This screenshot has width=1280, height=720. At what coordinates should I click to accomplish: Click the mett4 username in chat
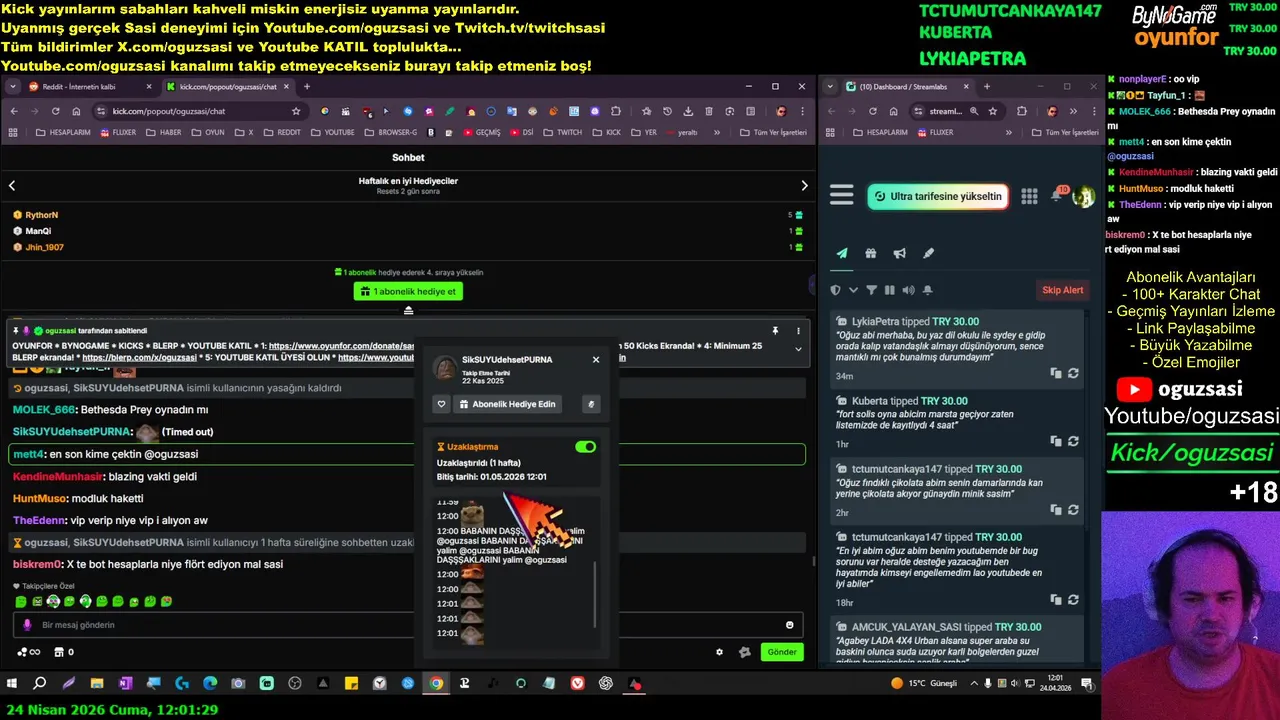click(x=28, y=454)
